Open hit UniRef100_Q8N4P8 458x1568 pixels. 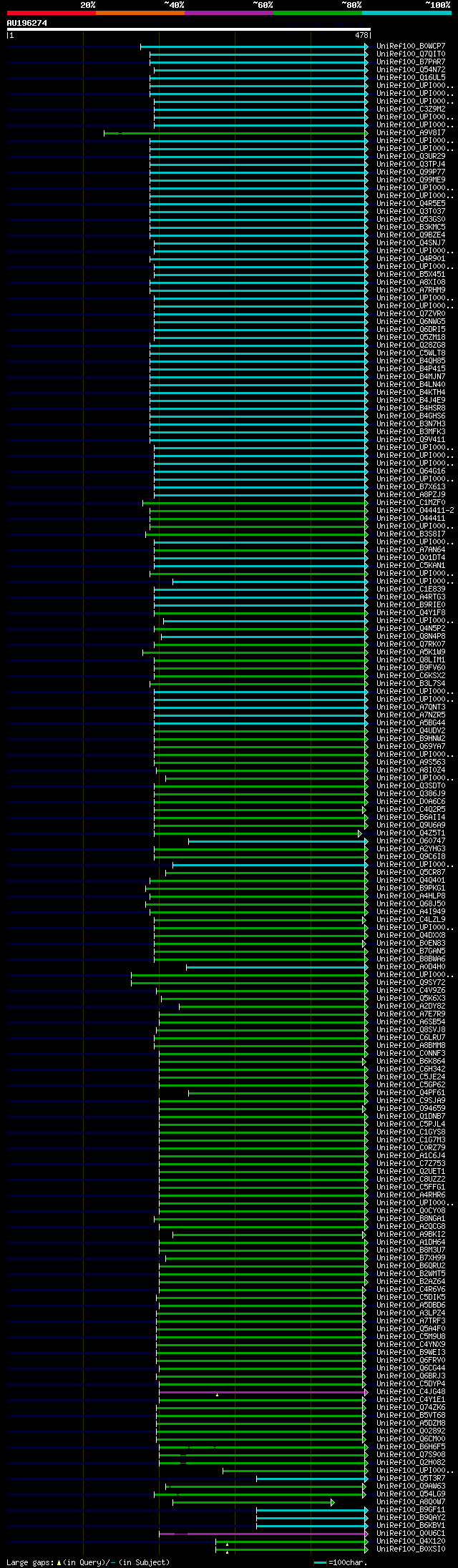coord(411,637)
